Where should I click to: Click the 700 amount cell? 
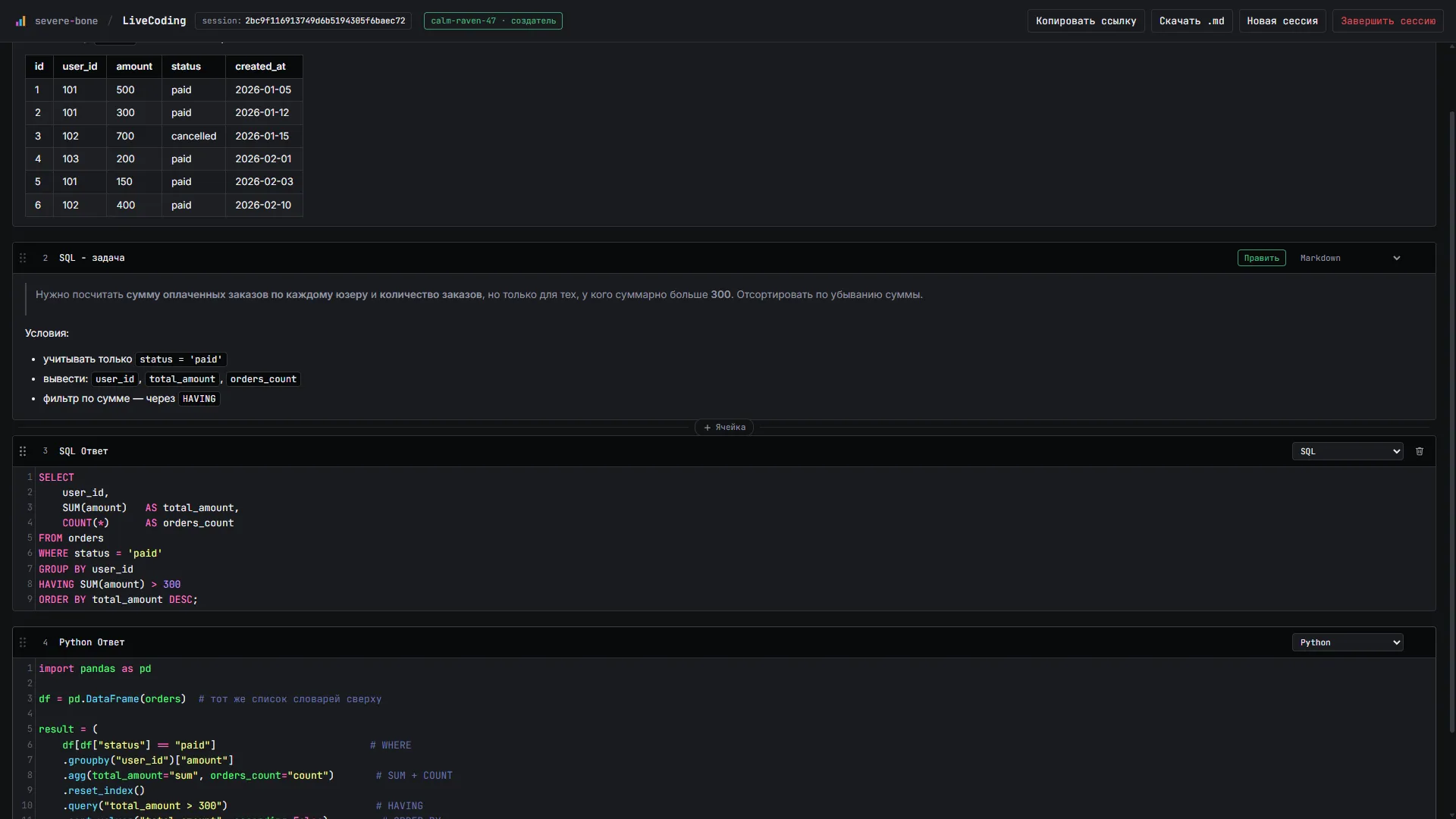[x=134, y=136]
